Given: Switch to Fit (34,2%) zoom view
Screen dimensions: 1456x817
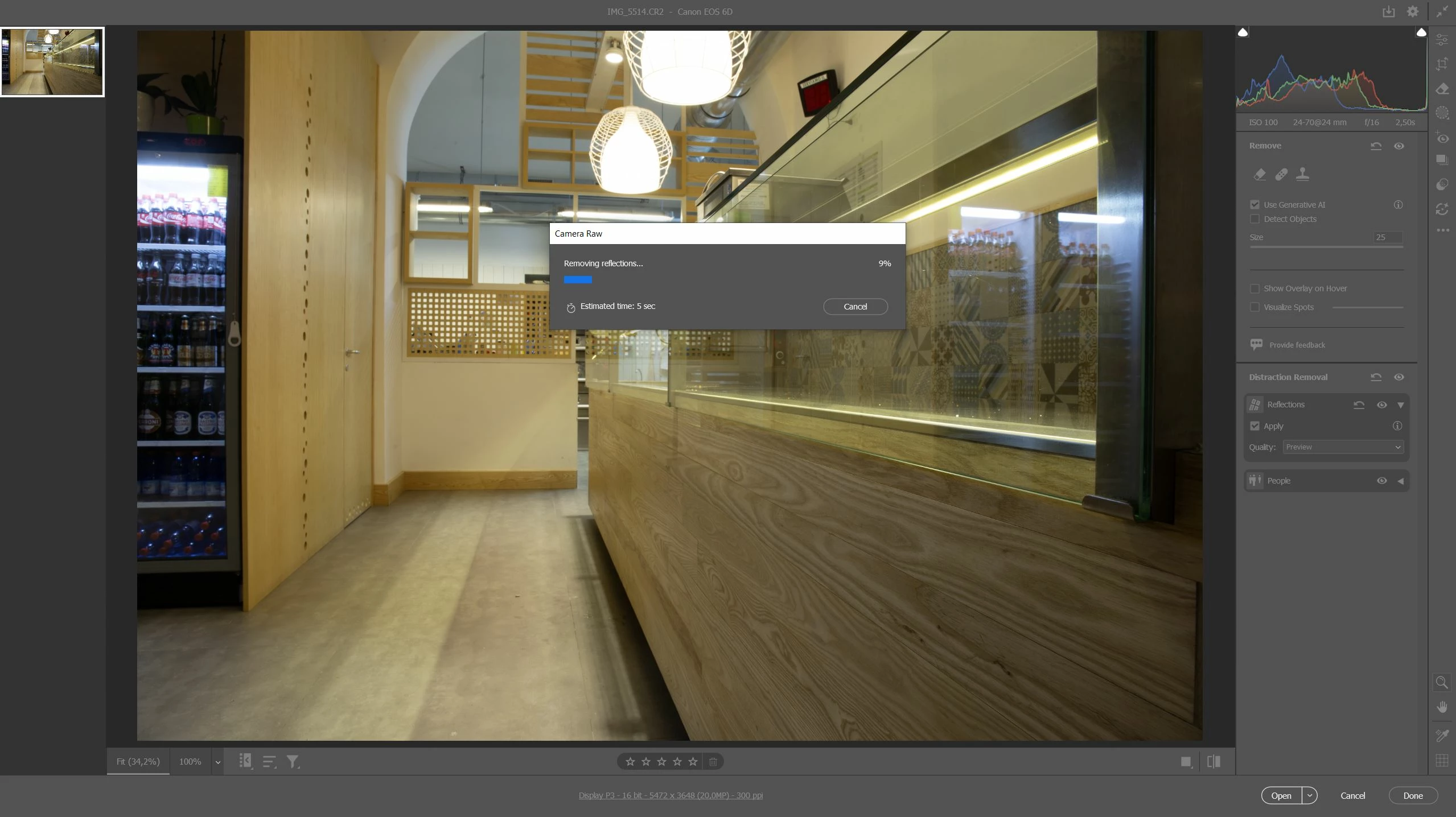Looking at the screenshot, I should click(x=138, y=761).
